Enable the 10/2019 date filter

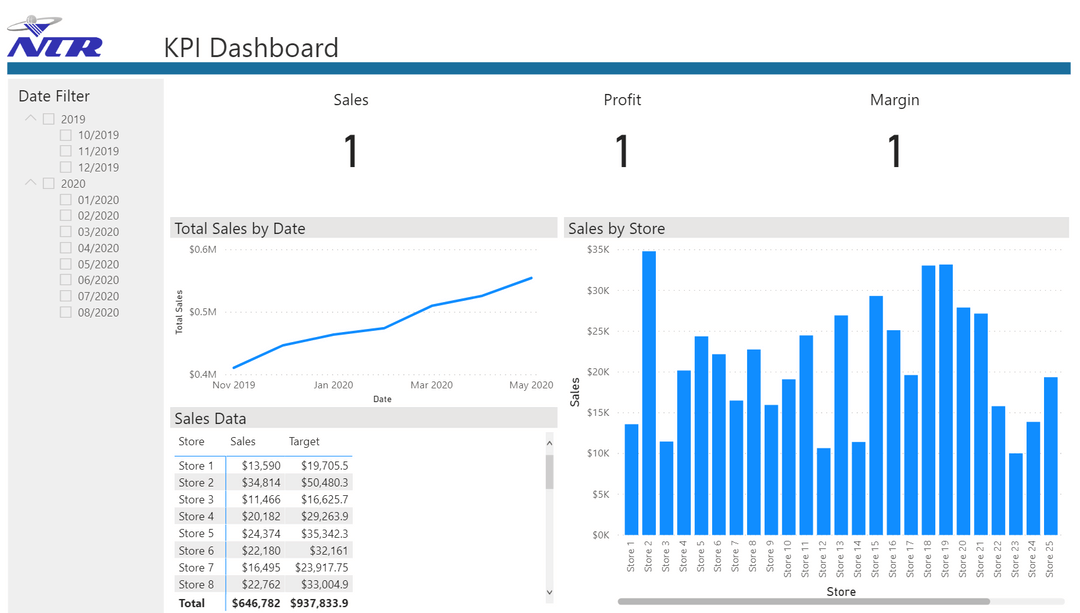click(x=65, y=134)
